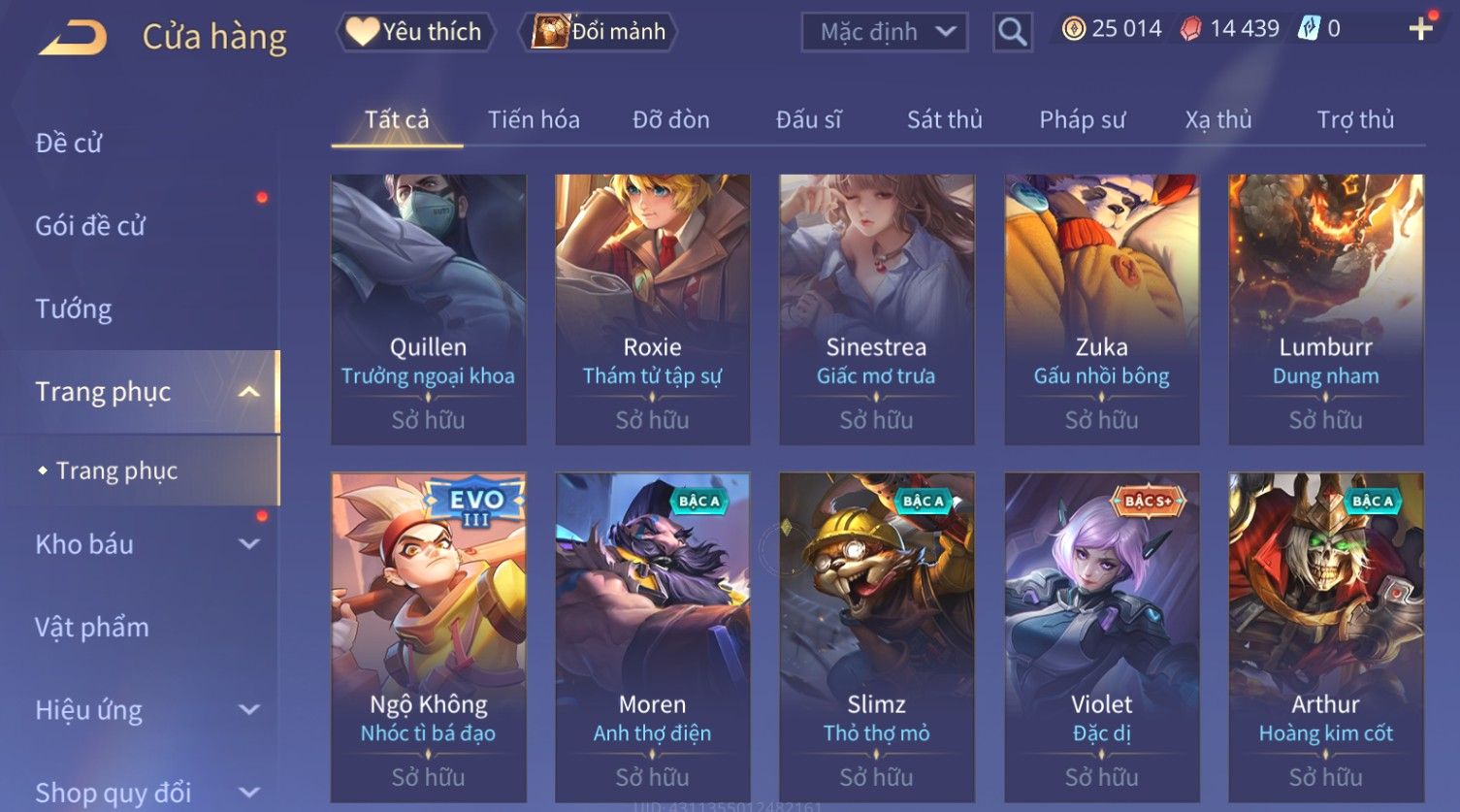Tap the plus icon to add currency
This screenshot has width=1460, height=812.
pyautogui.click(x=1420, y=29)
